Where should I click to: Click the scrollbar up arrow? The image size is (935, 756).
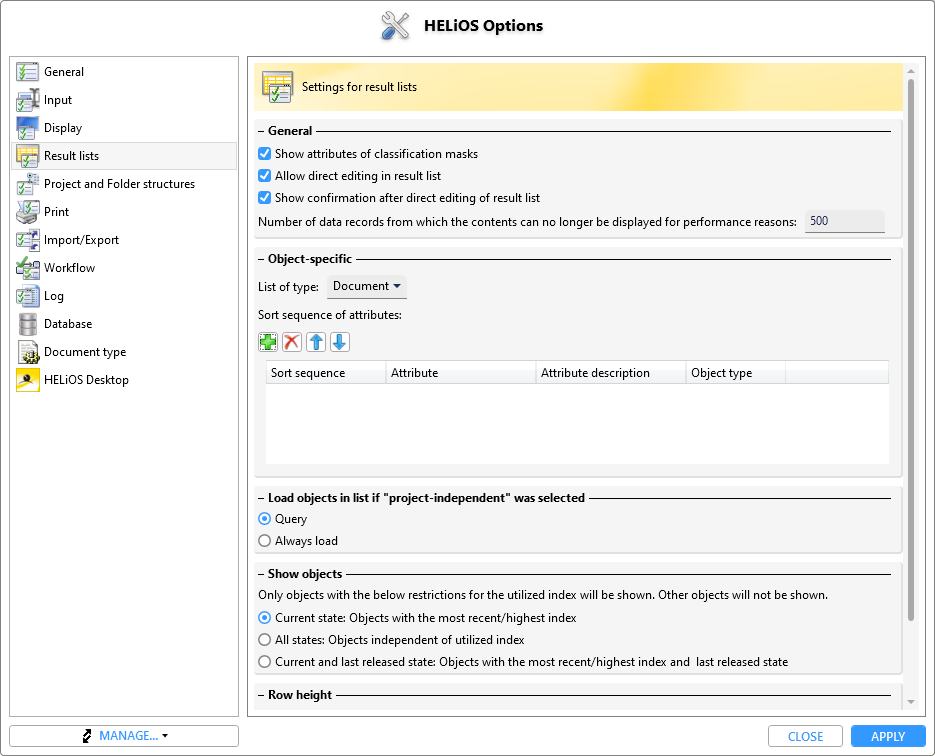(x=911, y=72)
